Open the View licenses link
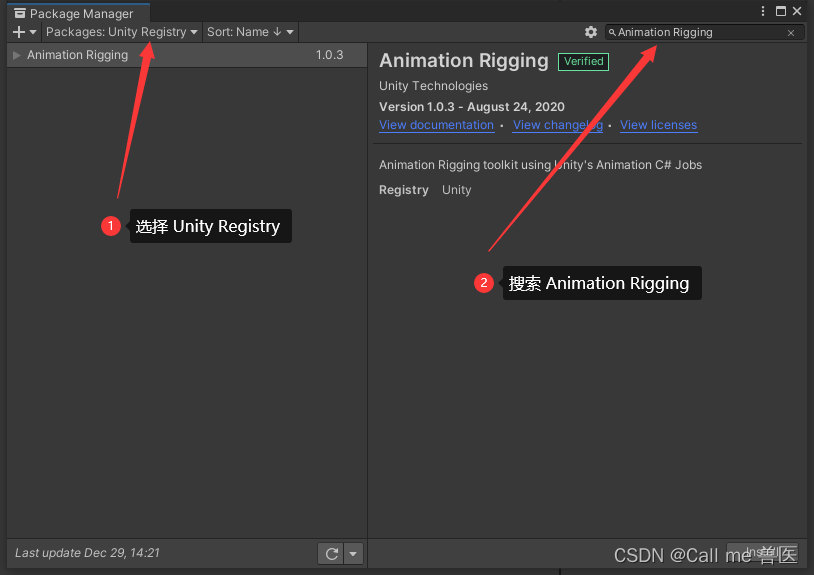 (x=658, y=125)
